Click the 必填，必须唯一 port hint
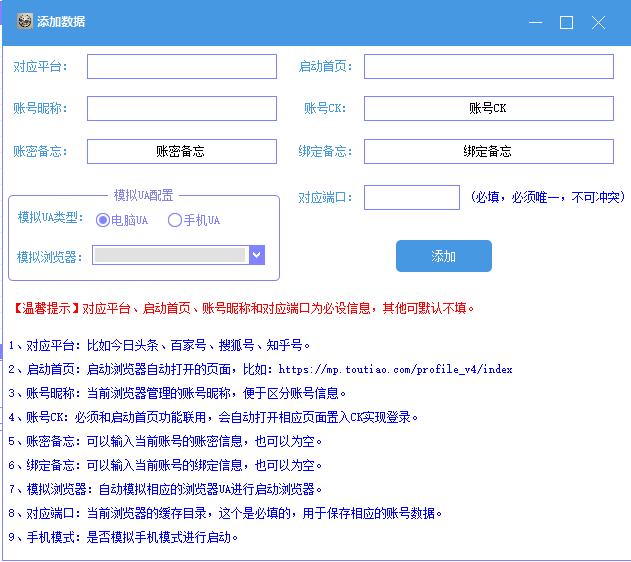 [x=548, y=197]
